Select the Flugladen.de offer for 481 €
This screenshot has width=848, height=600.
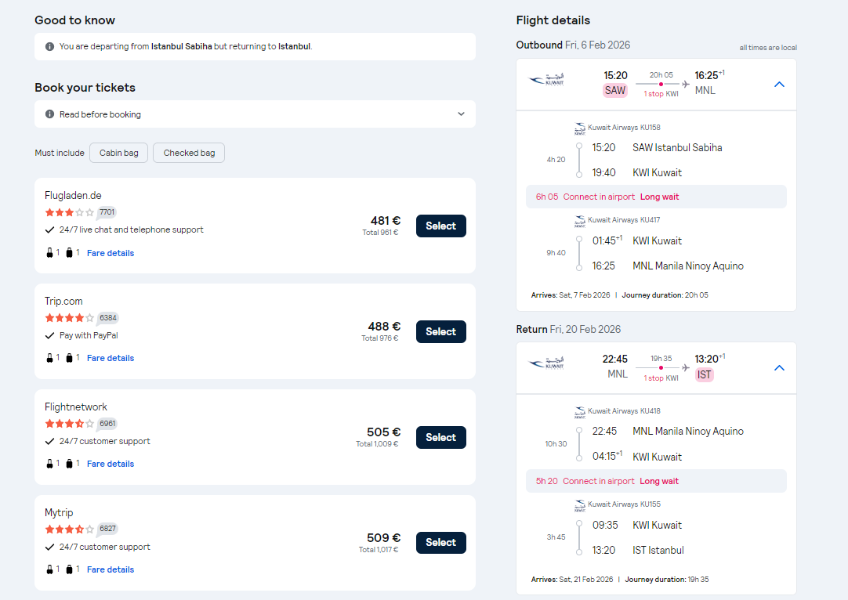click(441, 226)
